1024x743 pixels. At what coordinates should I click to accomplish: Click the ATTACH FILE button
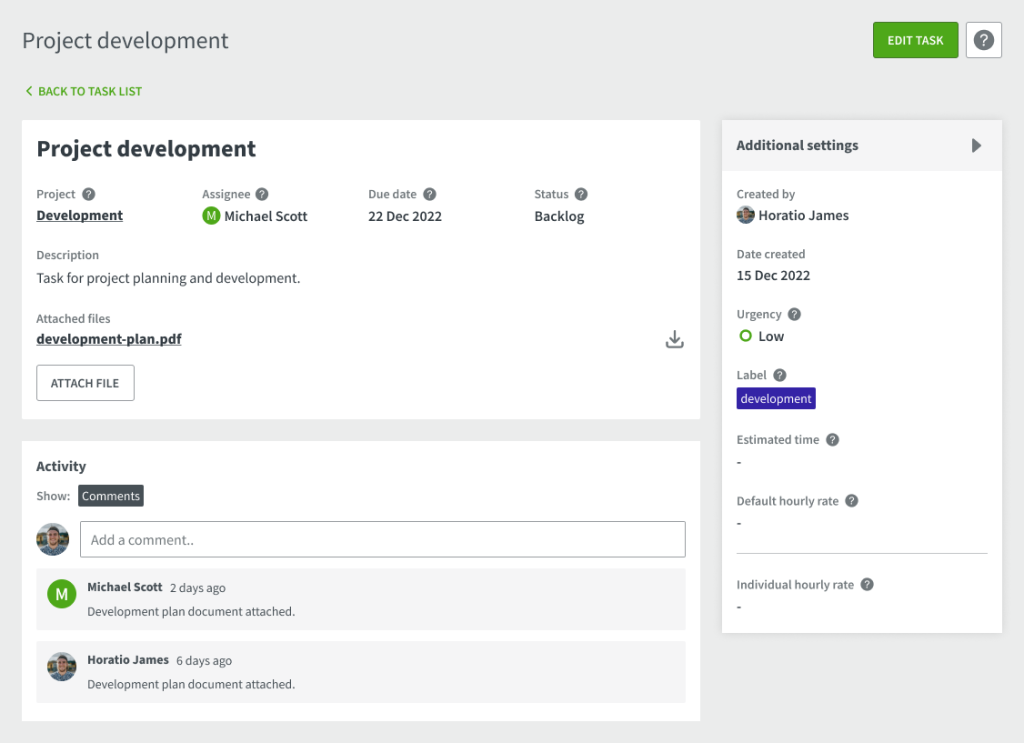click(85, 383)
